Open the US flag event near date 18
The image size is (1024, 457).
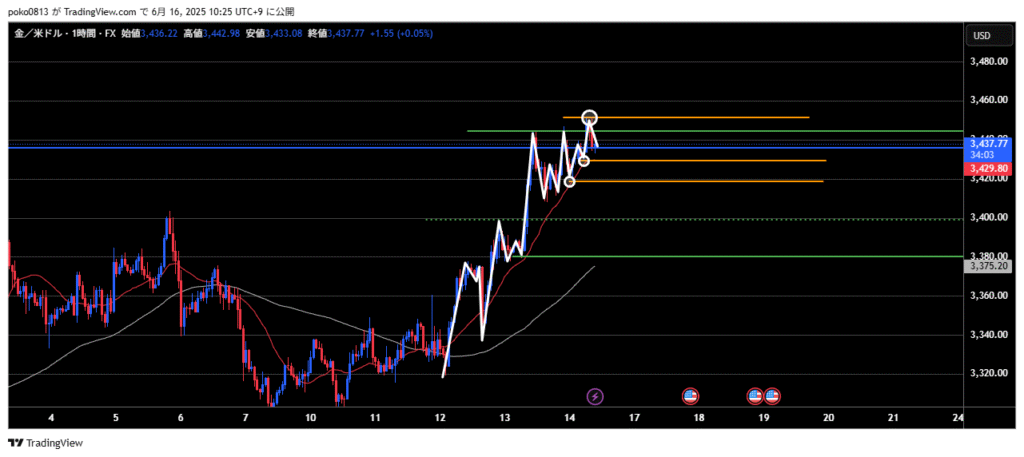690,397
